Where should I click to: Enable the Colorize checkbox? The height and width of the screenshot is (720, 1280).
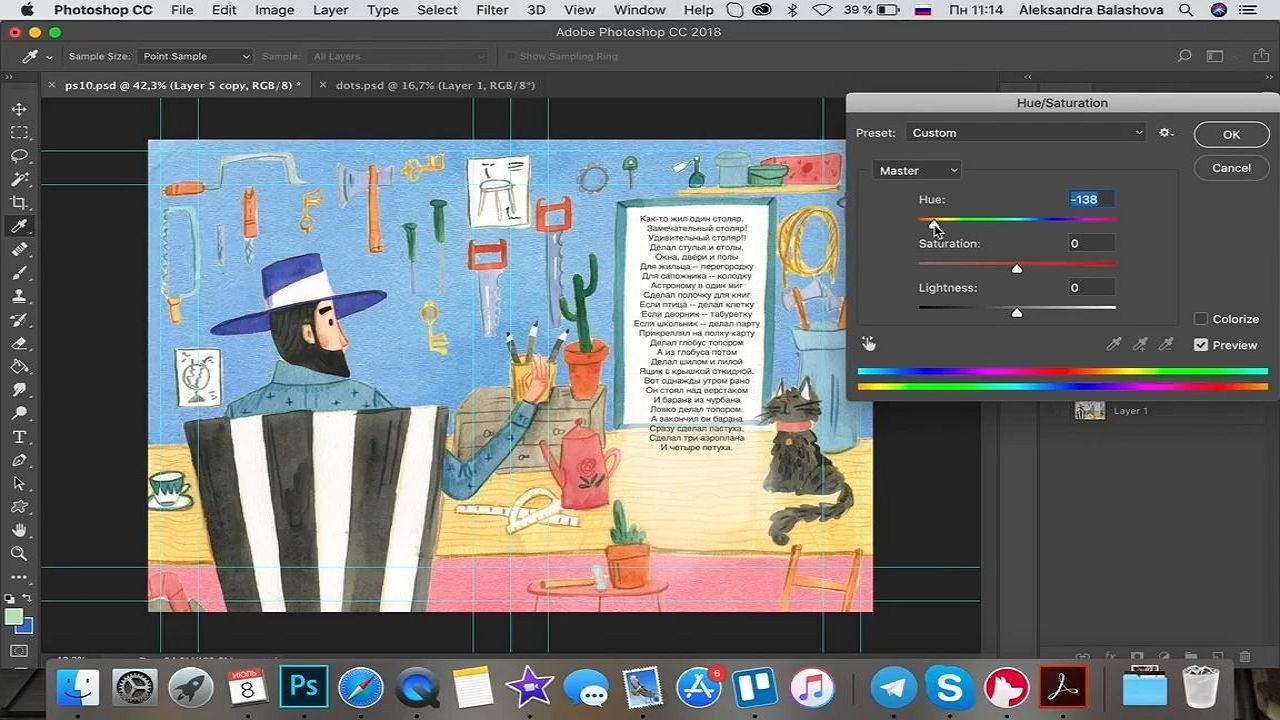pyautogui.click(x=1201, y=319)
